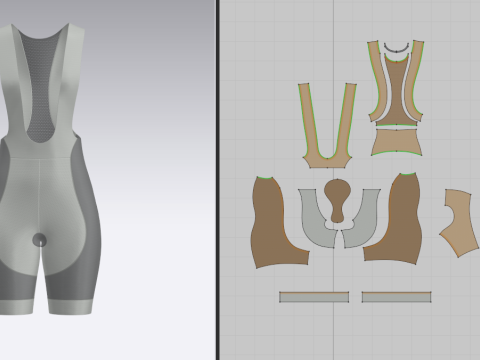The height and width of the screenshot is (360, 480).
Task: Click the left leg hem band on 3D garment
Action: tap(17, 307)
